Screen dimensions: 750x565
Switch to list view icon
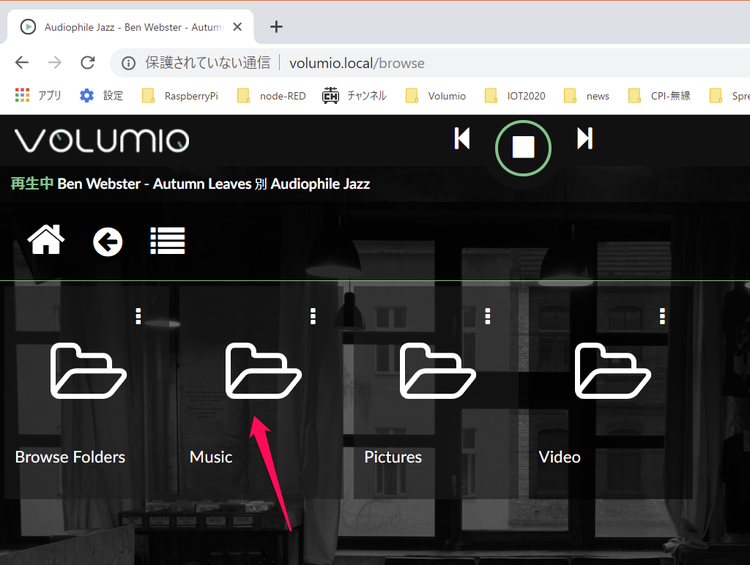coord(167,240)
